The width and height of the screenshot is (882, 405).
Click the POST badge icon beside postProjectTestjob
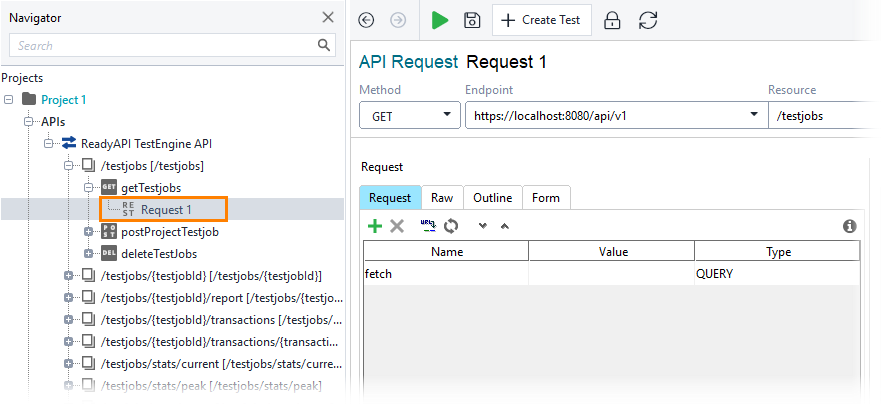tap(109, 231)
